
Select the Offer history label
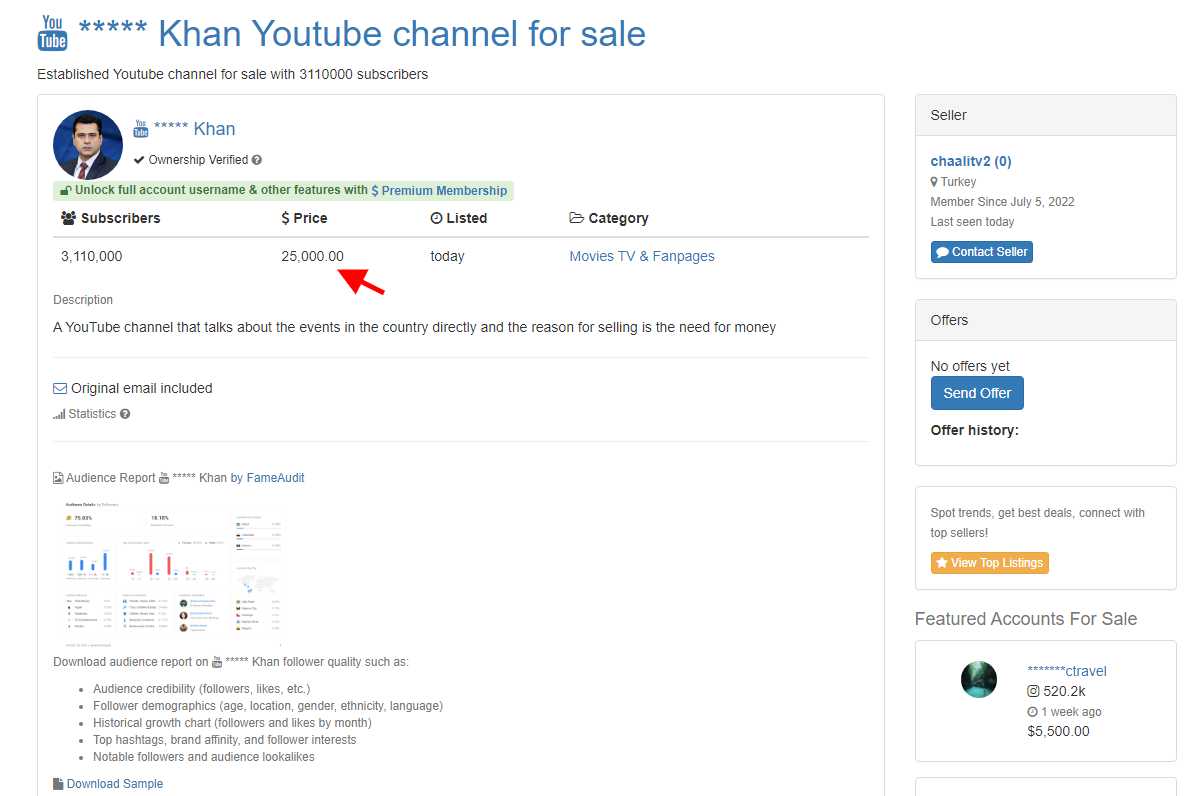click(974, 430)
